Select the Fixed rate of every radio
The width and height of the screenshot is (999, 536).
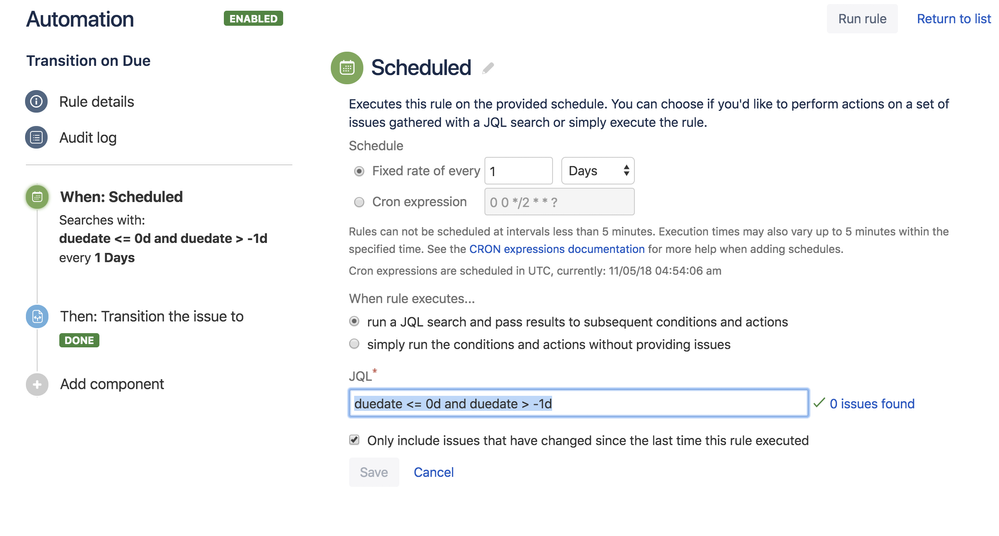pos(359,171)
